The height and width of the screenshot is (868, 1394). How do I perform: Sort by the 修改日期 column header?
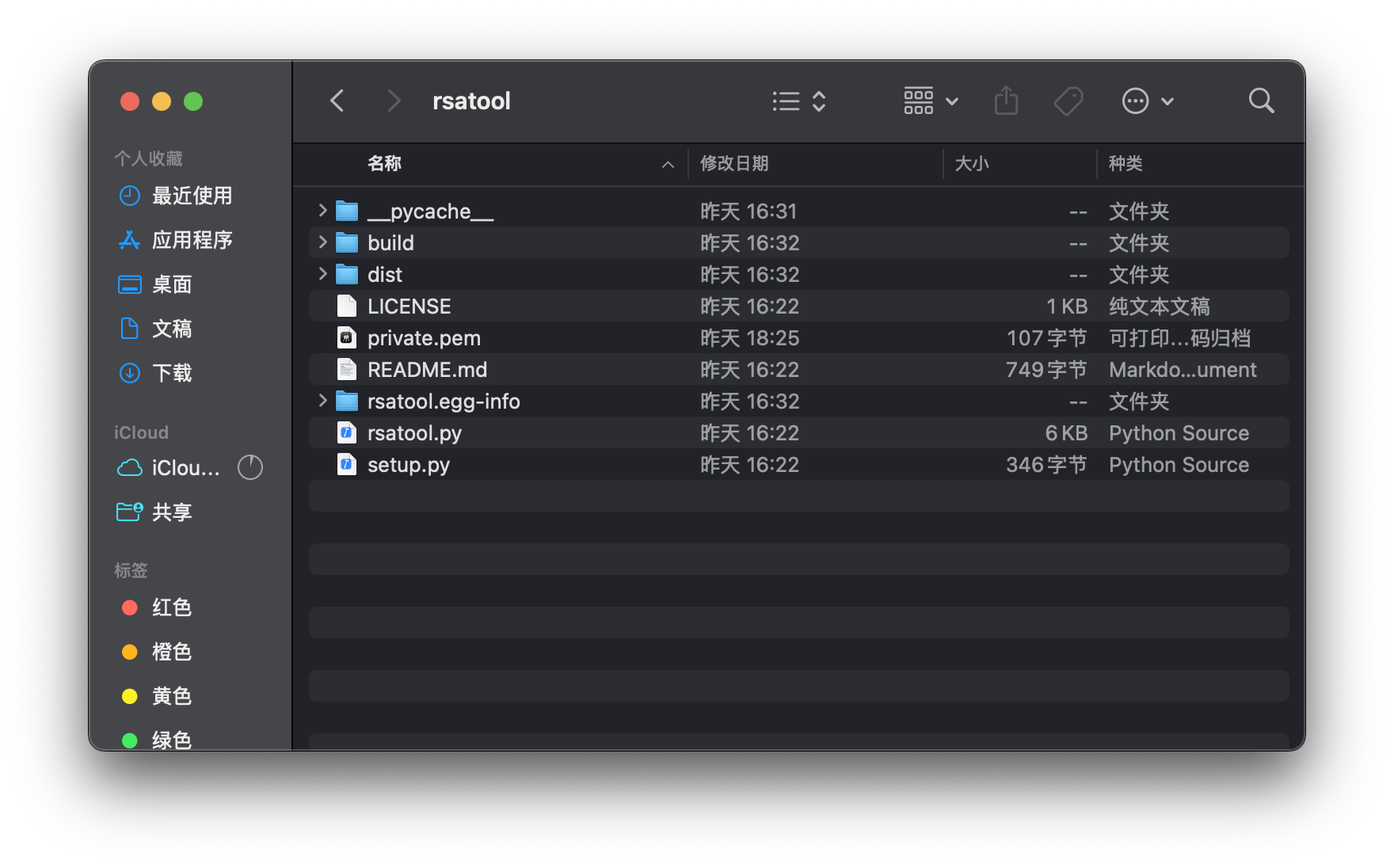734,163
